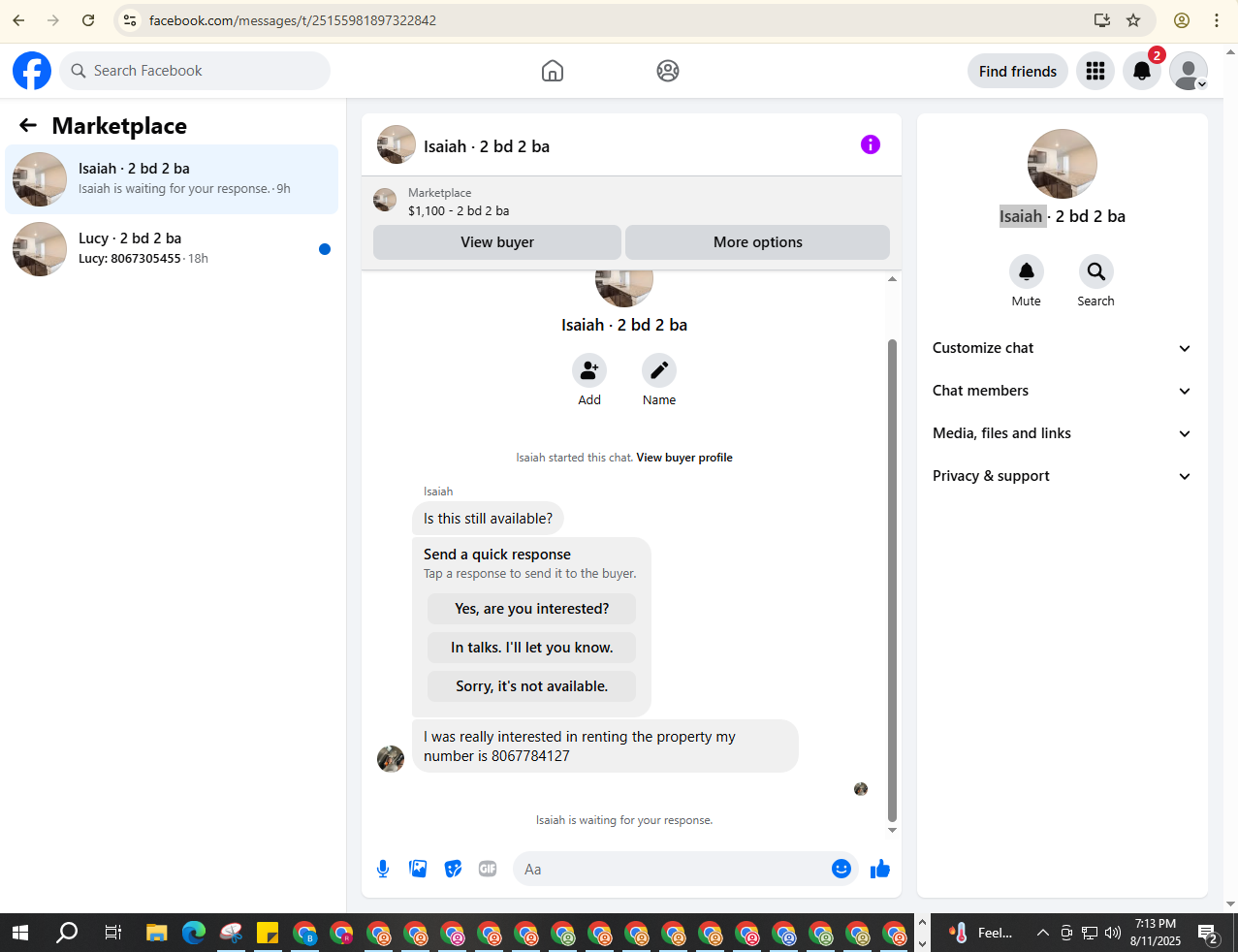This screenshot has width=1238, height=952.
Task: Click the browser profile icon
Action: (1182, 20)
